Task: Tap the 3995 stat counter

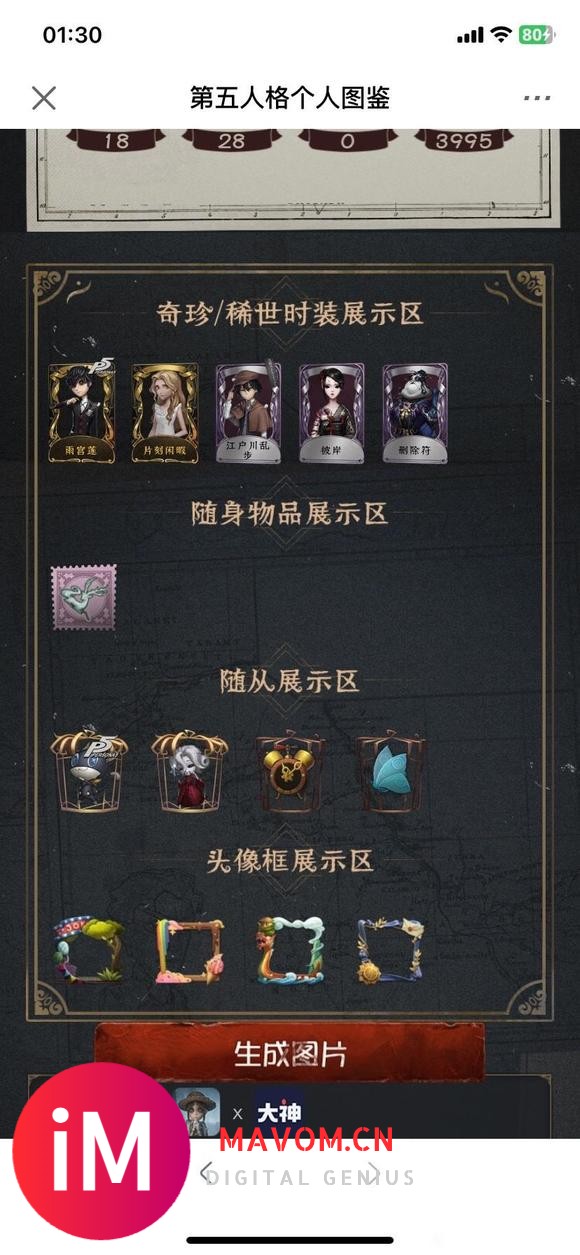Action: (462, 141)
